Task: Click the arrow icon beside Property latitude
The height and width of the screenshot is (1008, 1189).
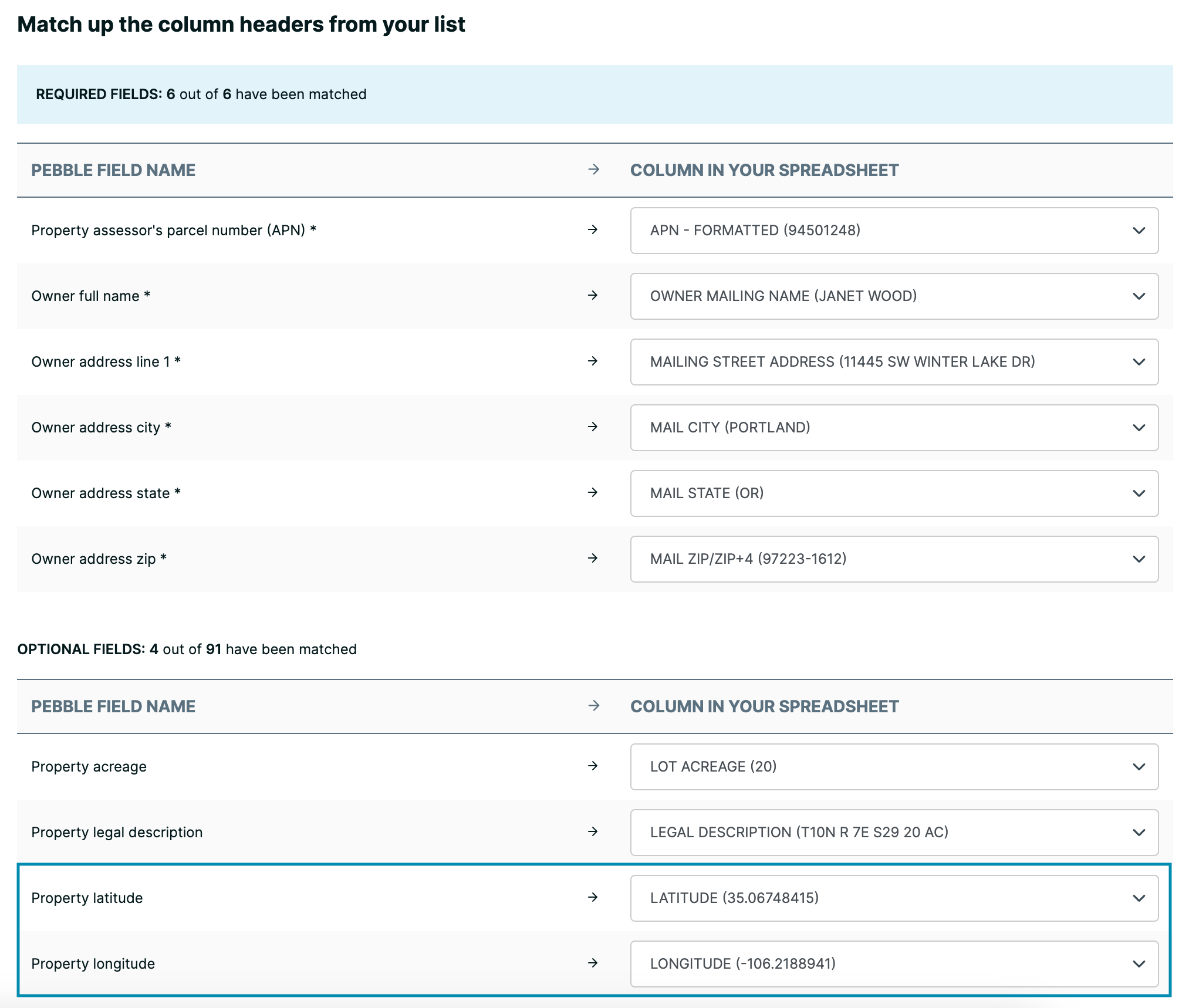Action: coord(593,897)
